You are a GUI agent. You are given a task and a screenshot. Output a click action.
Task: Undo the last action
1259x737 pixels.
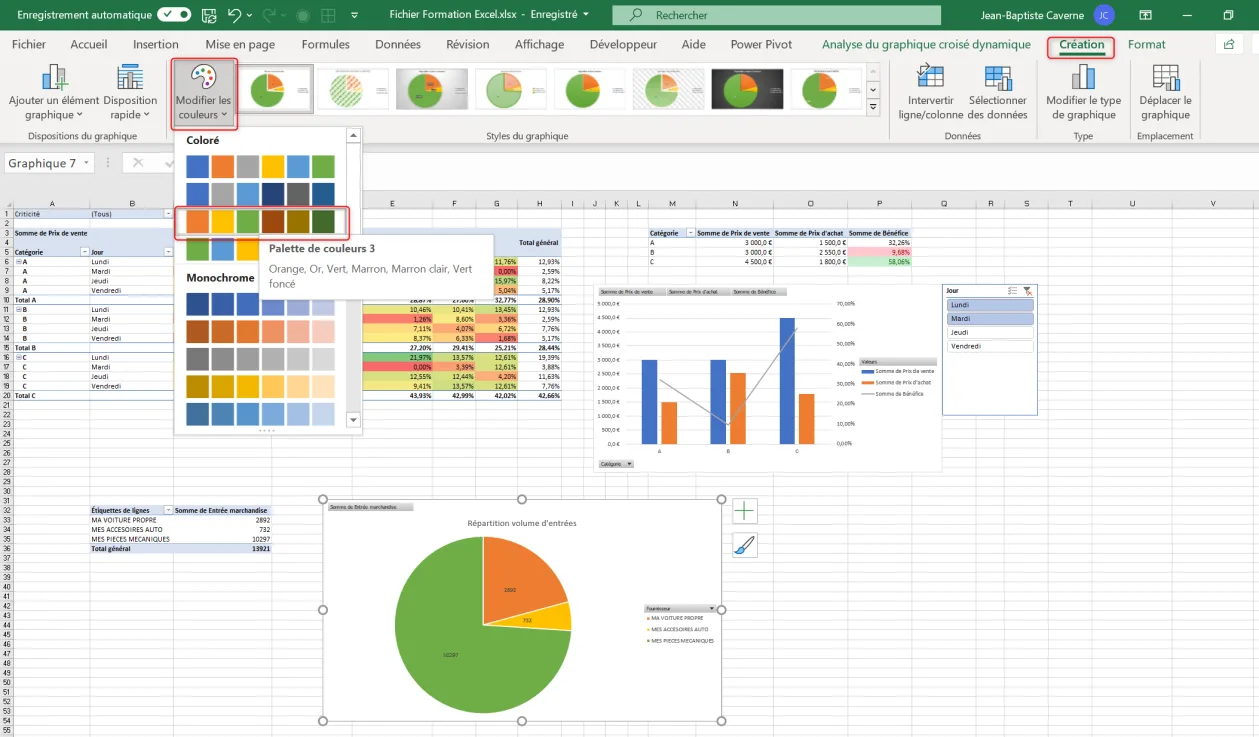[234, 15]
